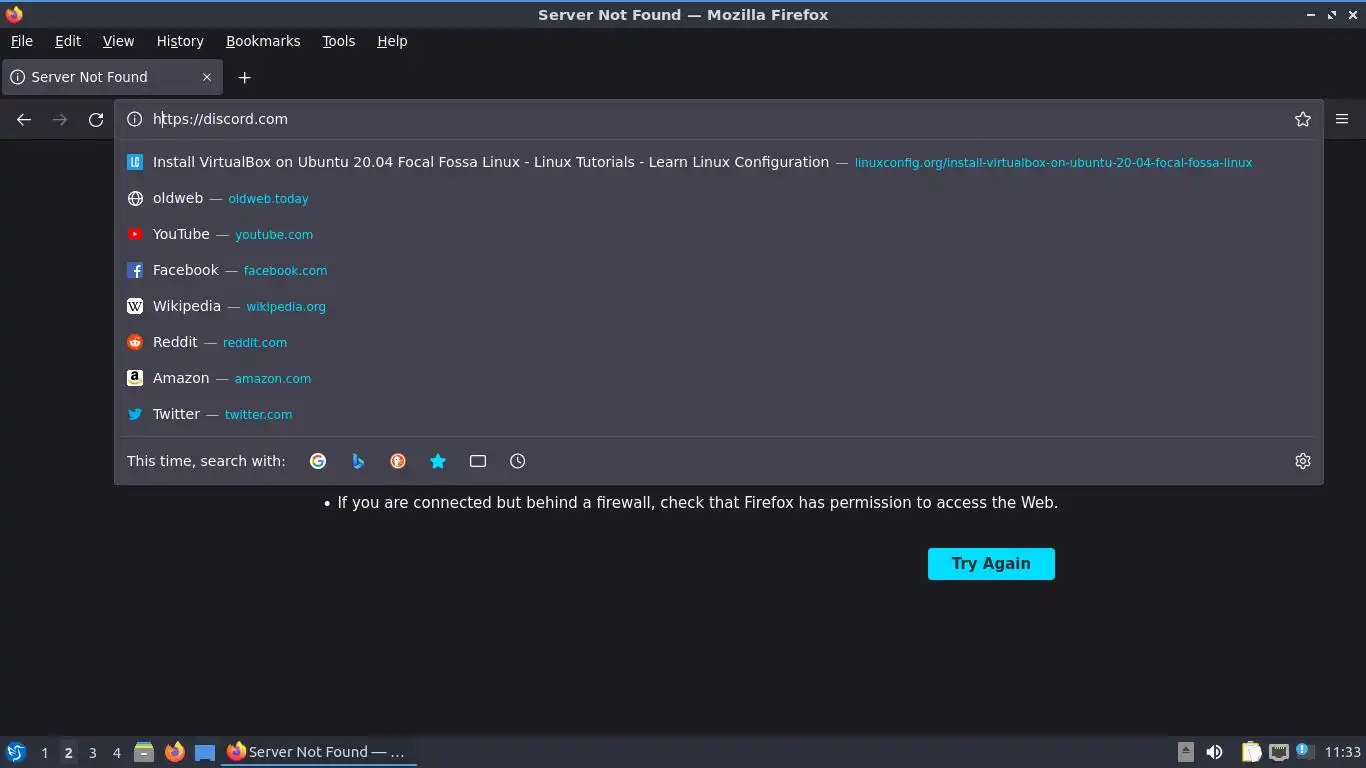Open a new tab with the plus button
Image resolution: width=1366 pixels, height=768 pixels.
click(x=244, y=77)
